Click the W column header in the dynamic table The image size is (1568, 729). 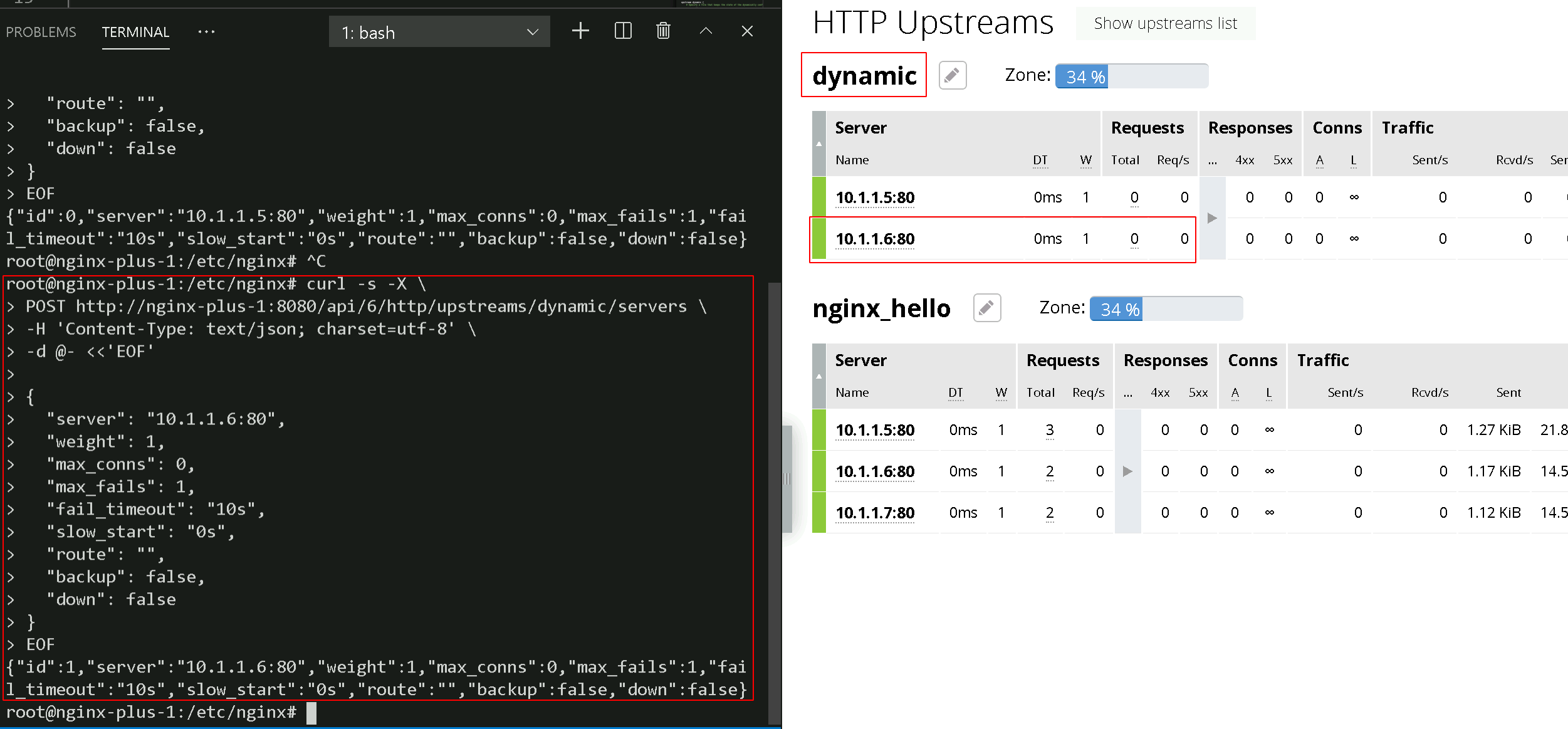[x=1086, y=160]
